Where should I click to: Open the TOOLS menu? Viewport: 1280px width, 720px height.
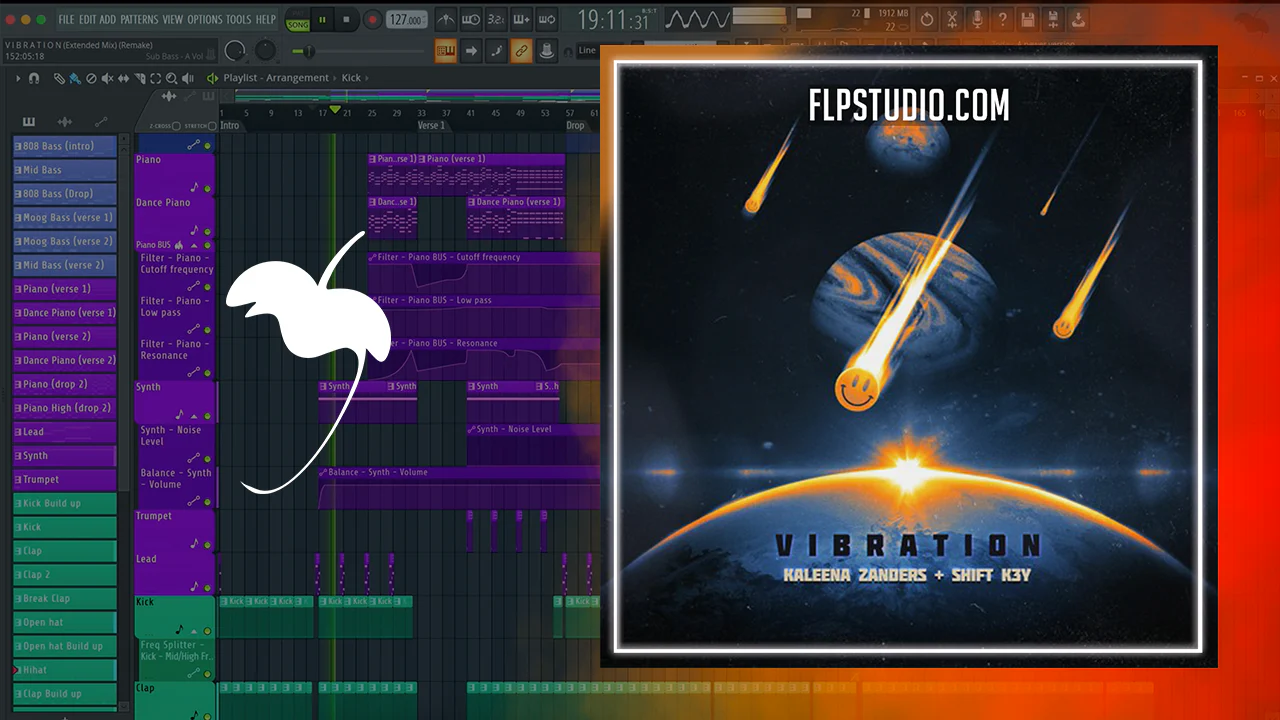239,19
